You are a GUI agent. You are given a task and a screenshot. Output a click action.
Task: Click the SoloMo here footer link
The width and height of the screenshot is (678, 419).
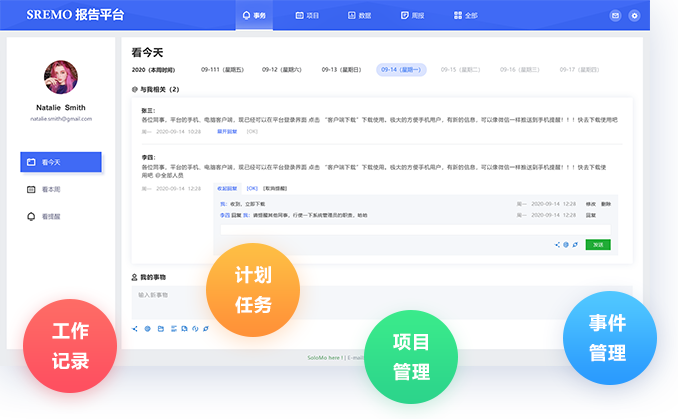325,358
